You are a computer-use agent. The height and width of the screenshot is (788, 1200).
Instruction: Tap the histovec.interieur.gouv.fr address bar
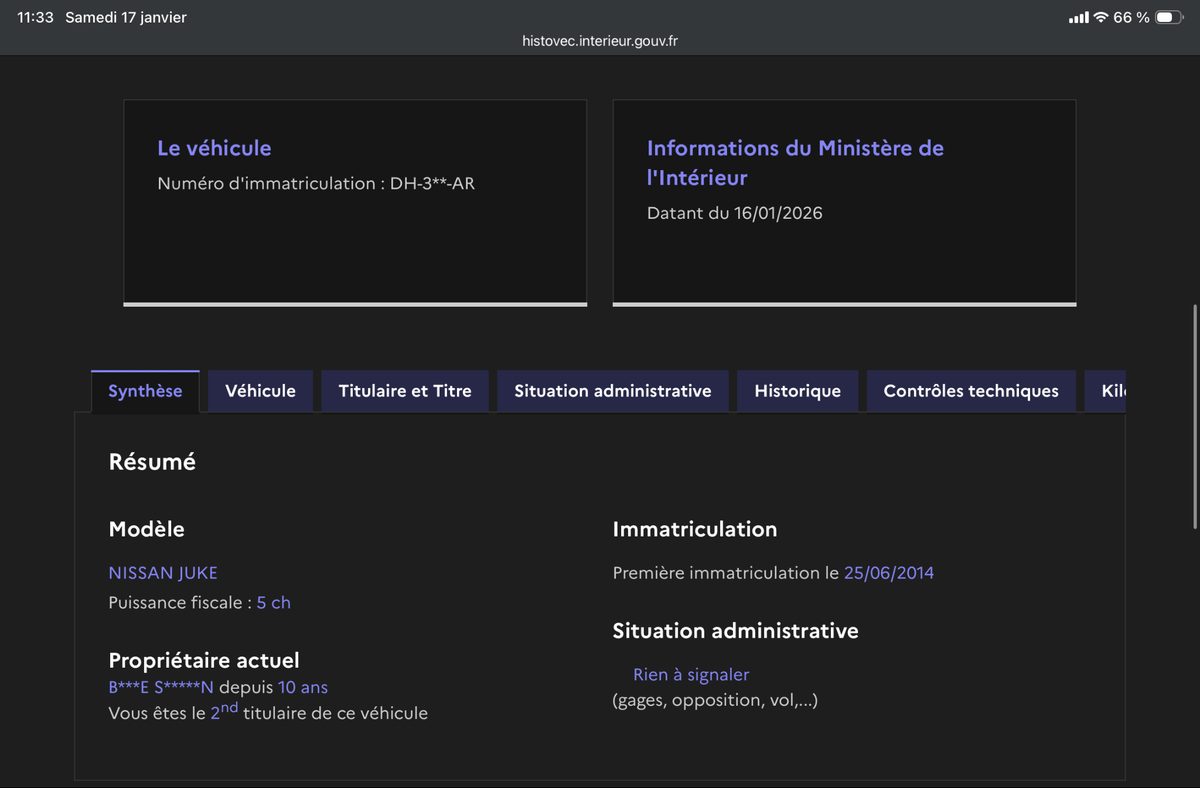point(600,41)
